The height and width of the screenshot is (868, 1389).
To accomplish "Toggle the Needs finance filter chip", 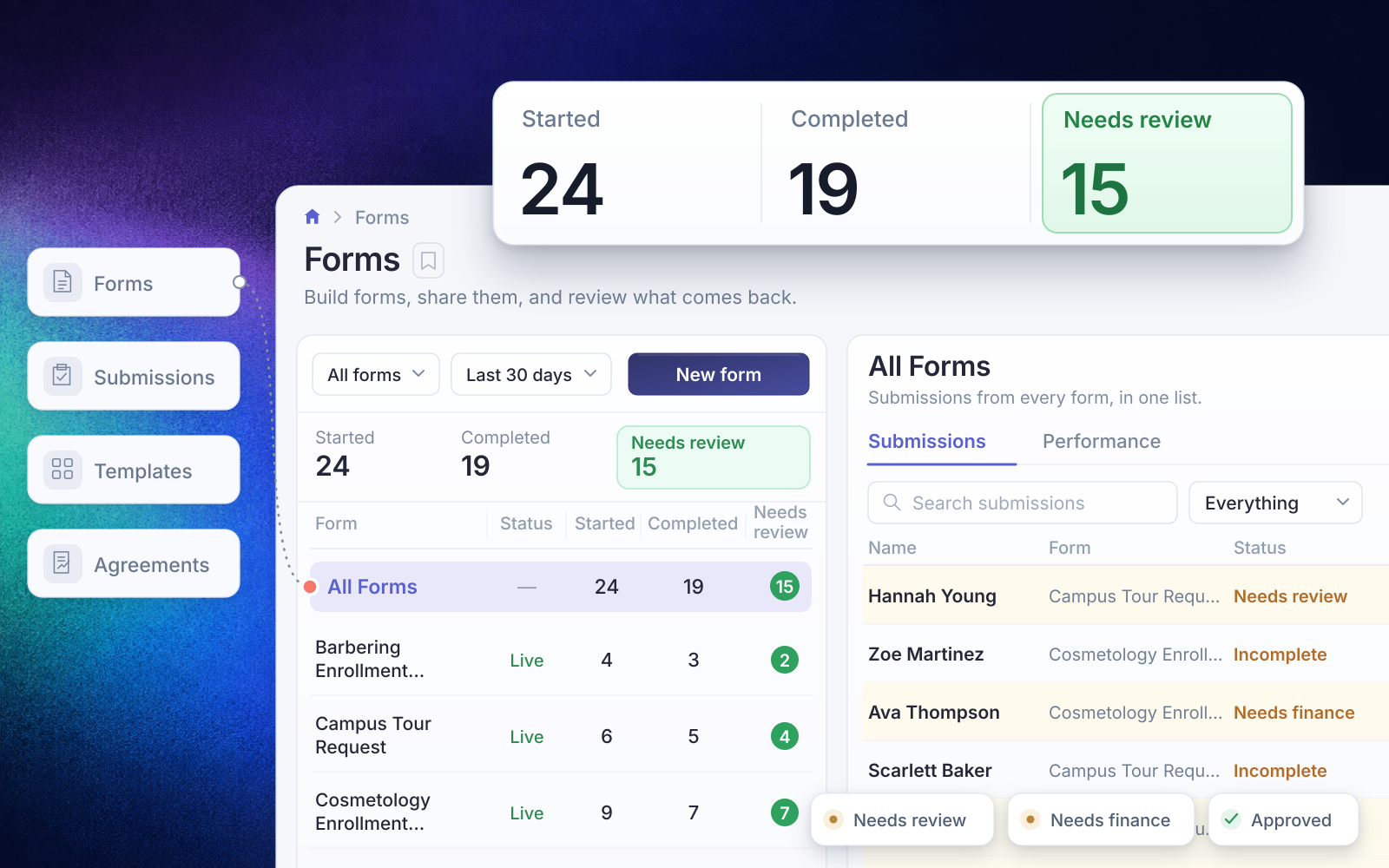I will click(x=1101, y=820).
